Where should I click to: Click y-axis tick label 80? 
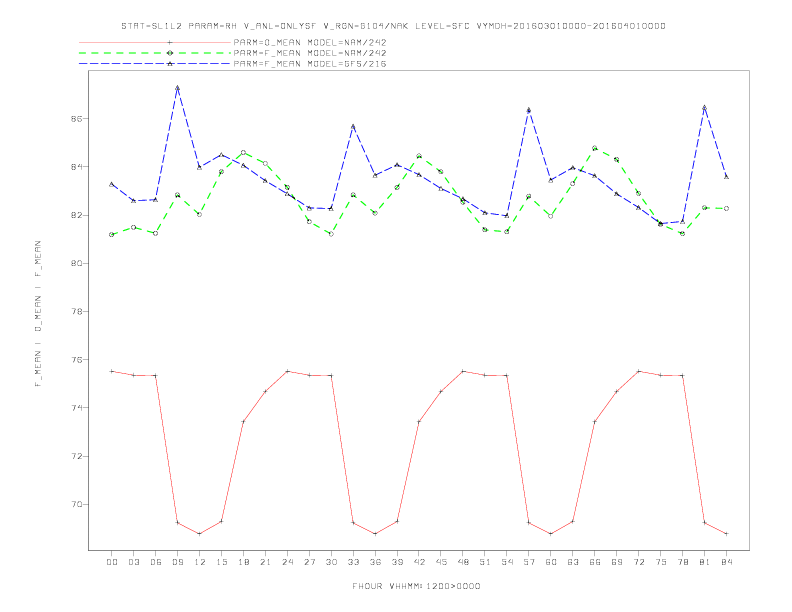(x=76, y=263)
